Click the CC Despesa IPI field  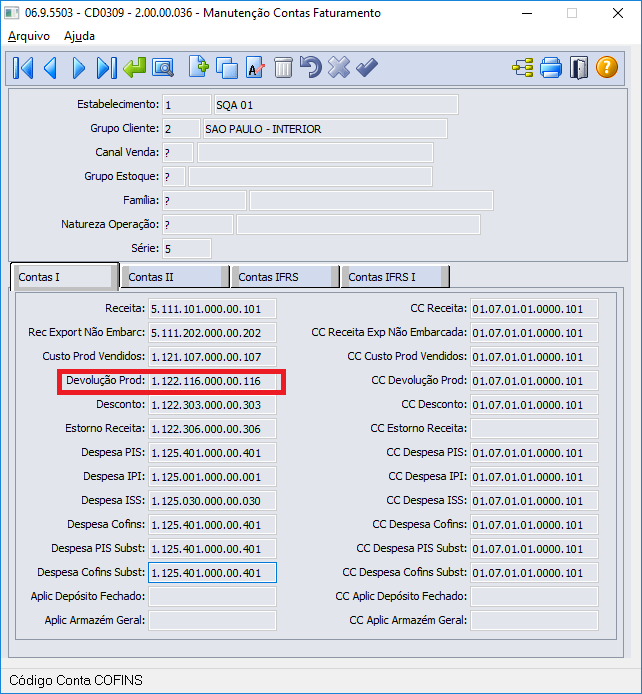click(x=534, y=476)
